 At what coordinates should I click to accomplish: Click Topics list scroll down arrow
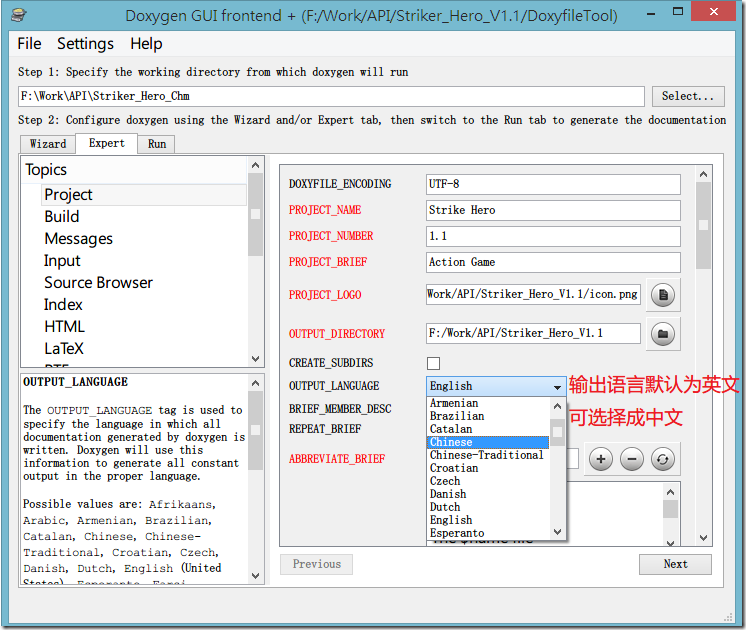click(x=255, y=359)
